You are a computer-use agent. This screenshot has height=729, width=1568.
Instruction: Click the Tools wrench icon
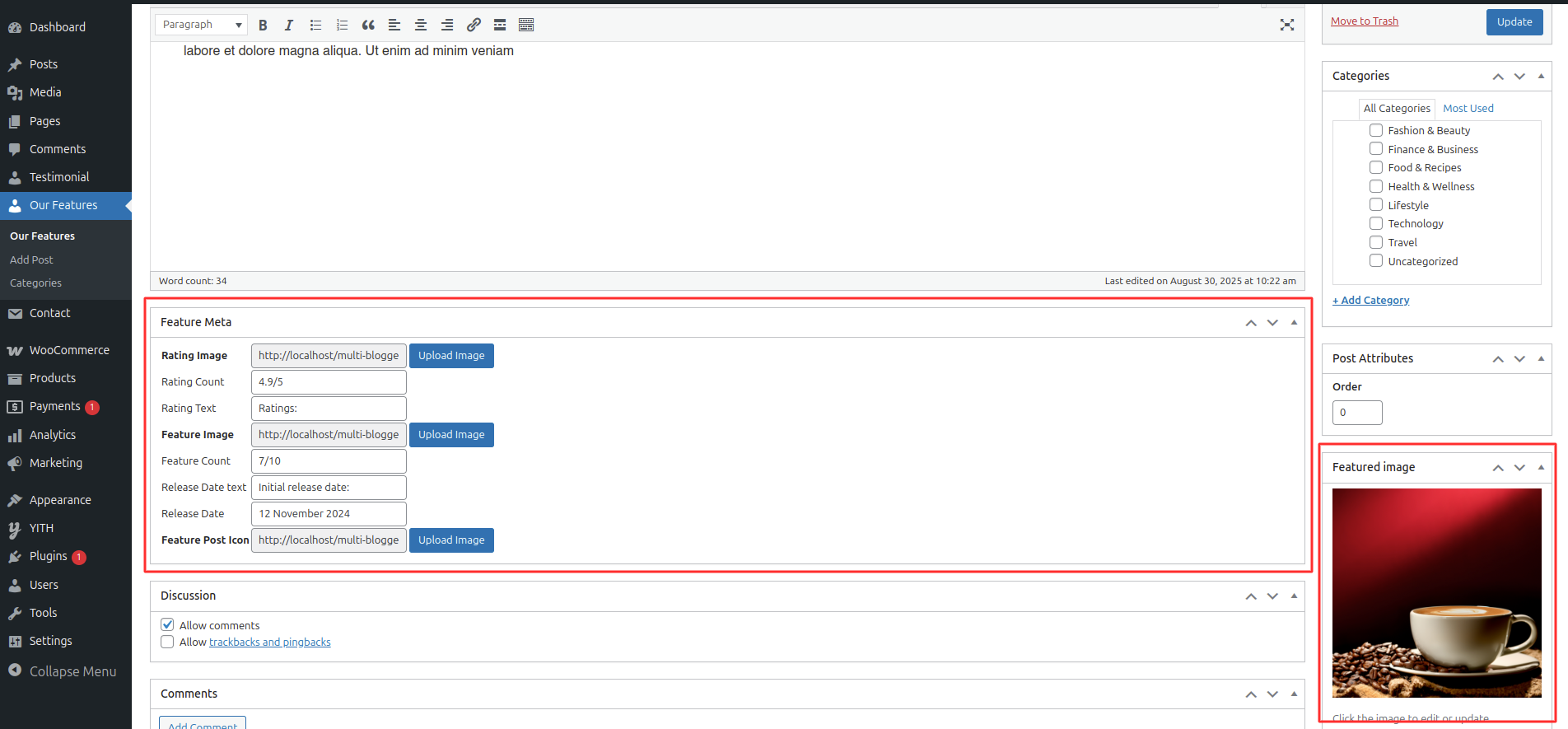point(15,613)
